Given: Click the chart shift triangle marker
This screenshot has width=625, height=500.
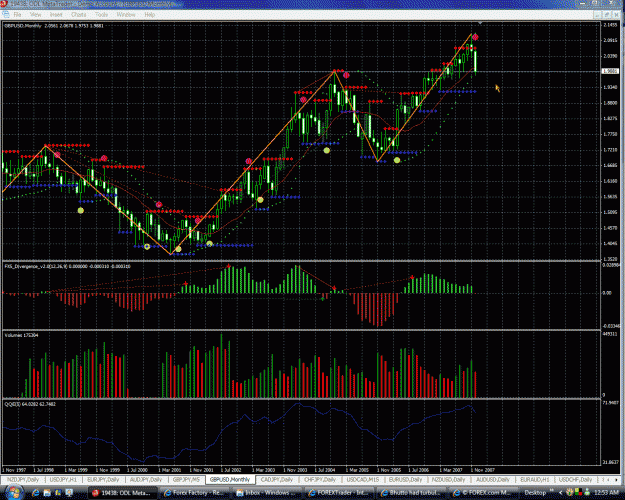Looking at the screenshot, I should point(480,24).
